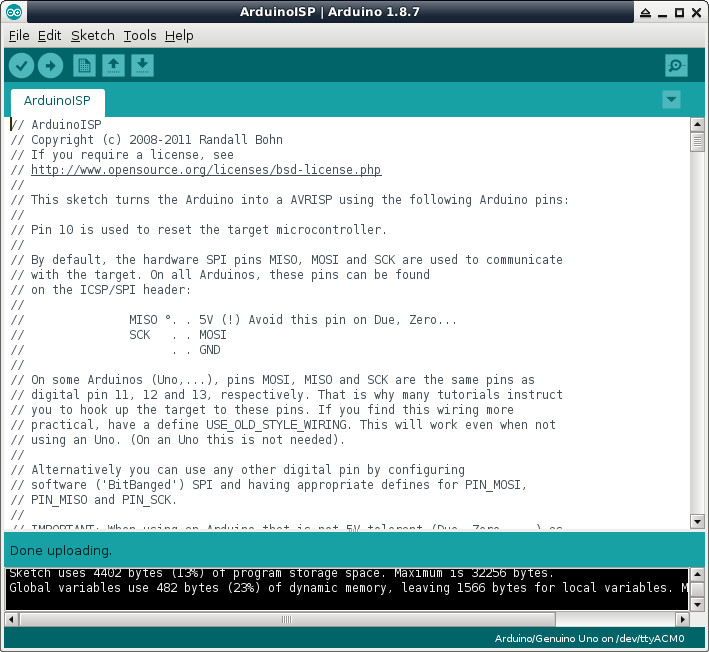Image resolution: width=709 pixels, height=652 pixels.
Task: Follow the opensource.org bsd-license link
Action: tap(206, 170)
